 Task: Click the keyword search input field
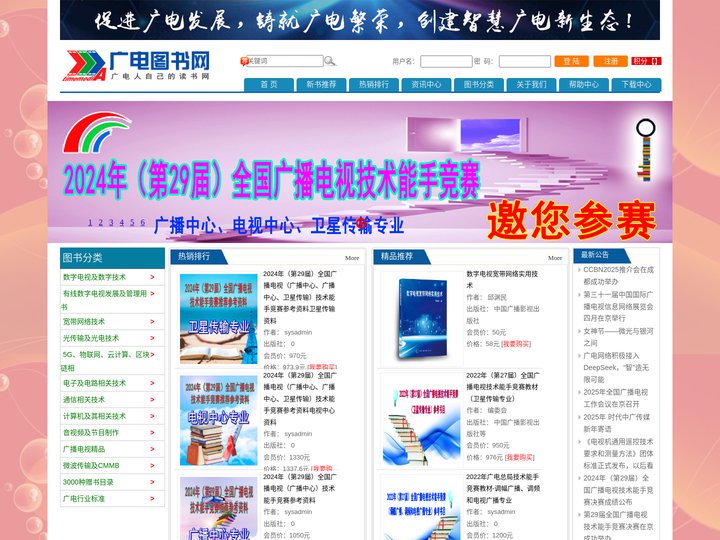pyautogui.click(x=285, y=61)
